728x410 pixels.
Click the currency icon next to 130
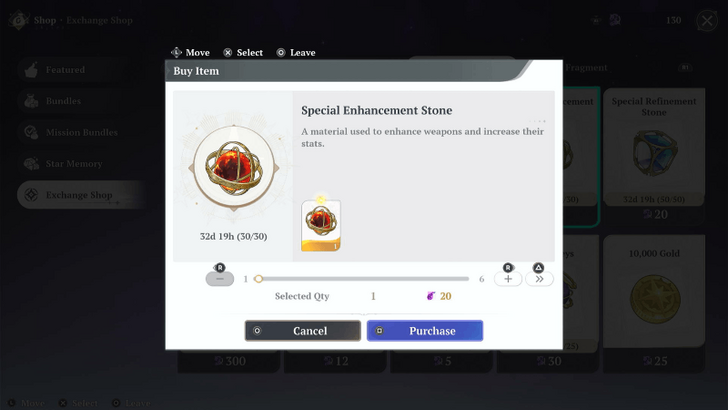[x=615, y=20]
